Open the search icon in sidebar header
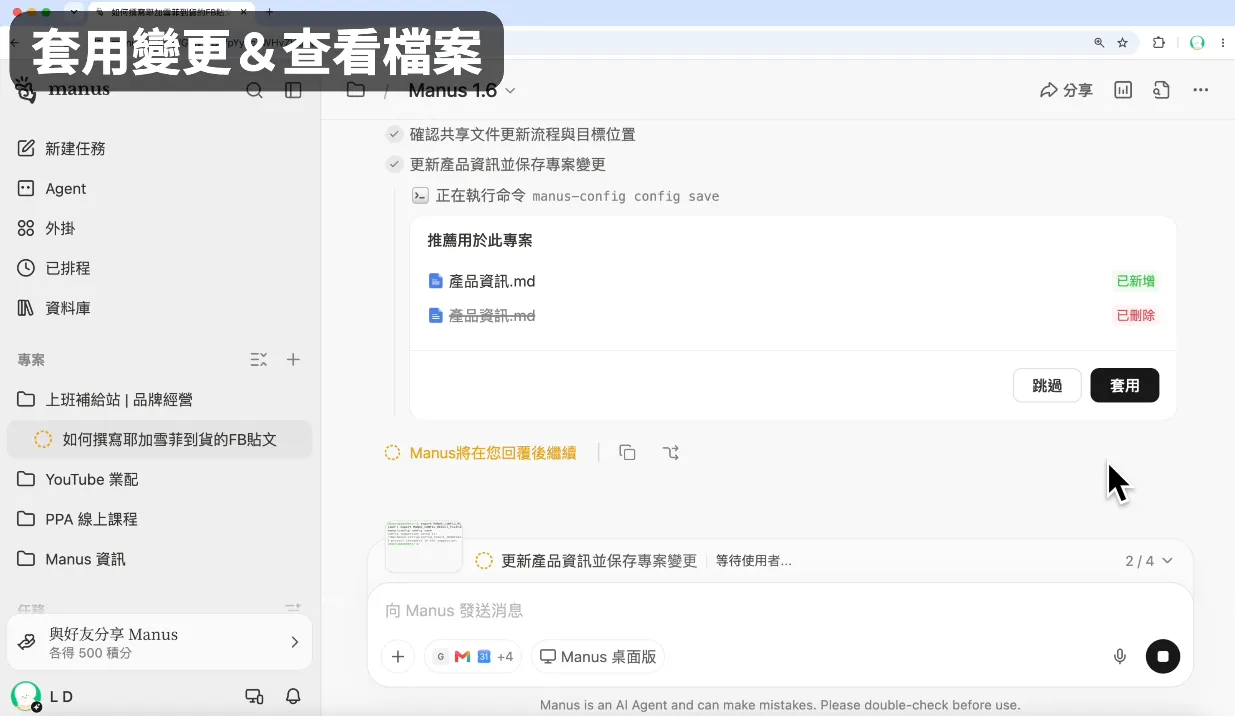Image resolution: width=1235 pixels, height=716 pixels. click(x=255, y=90)
